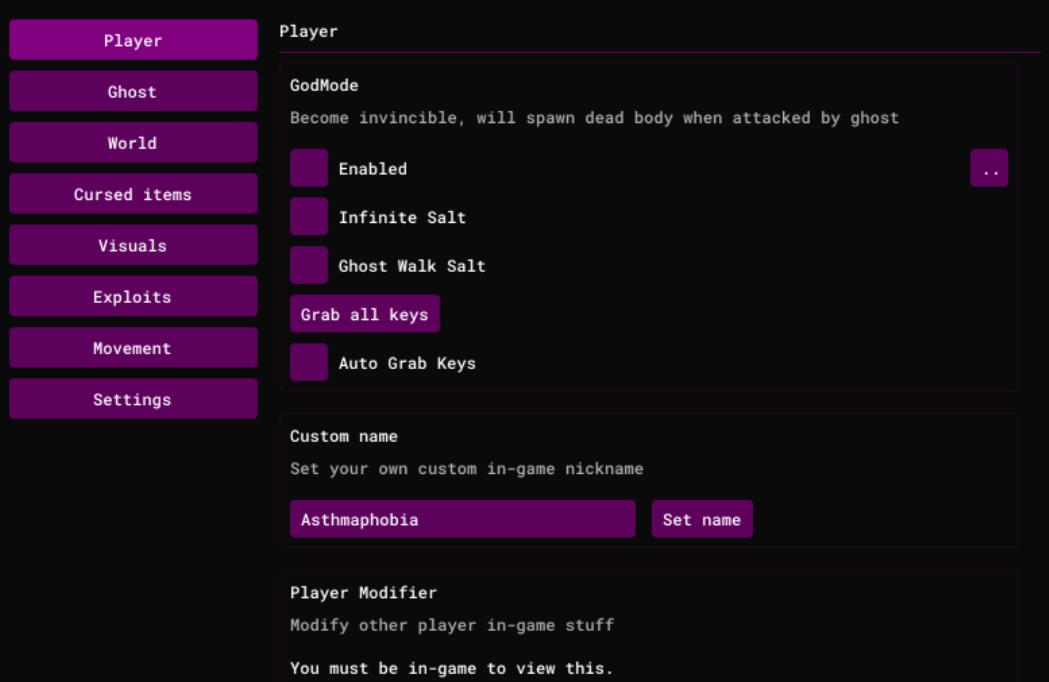Toggle the Infinite Salt checkbox
The height and width of the screenshot is (682, 1049).
coord(308,217)
